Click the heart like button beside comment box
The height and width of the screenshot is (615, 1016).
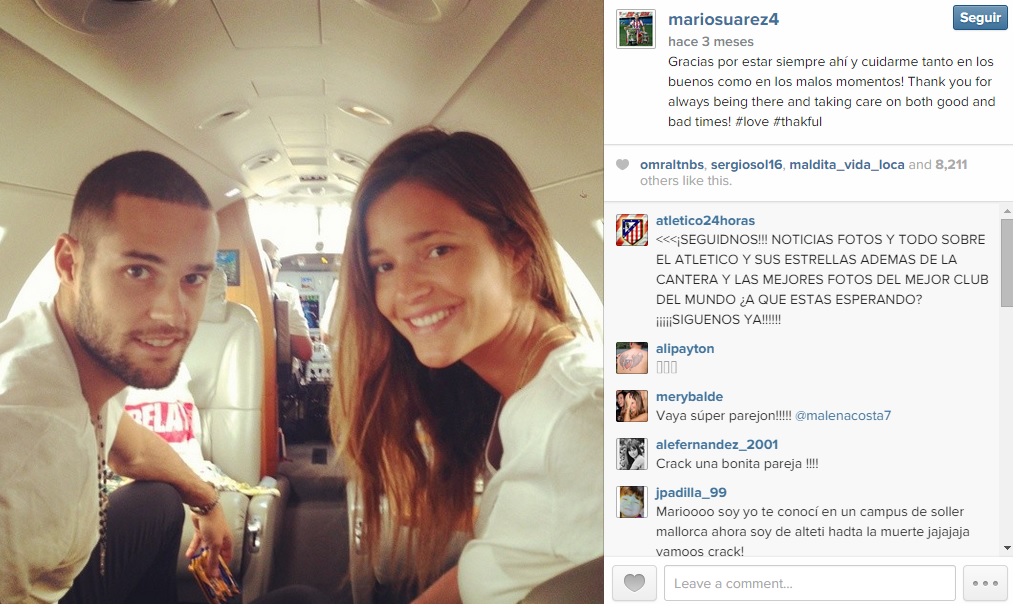click(634, 583)
